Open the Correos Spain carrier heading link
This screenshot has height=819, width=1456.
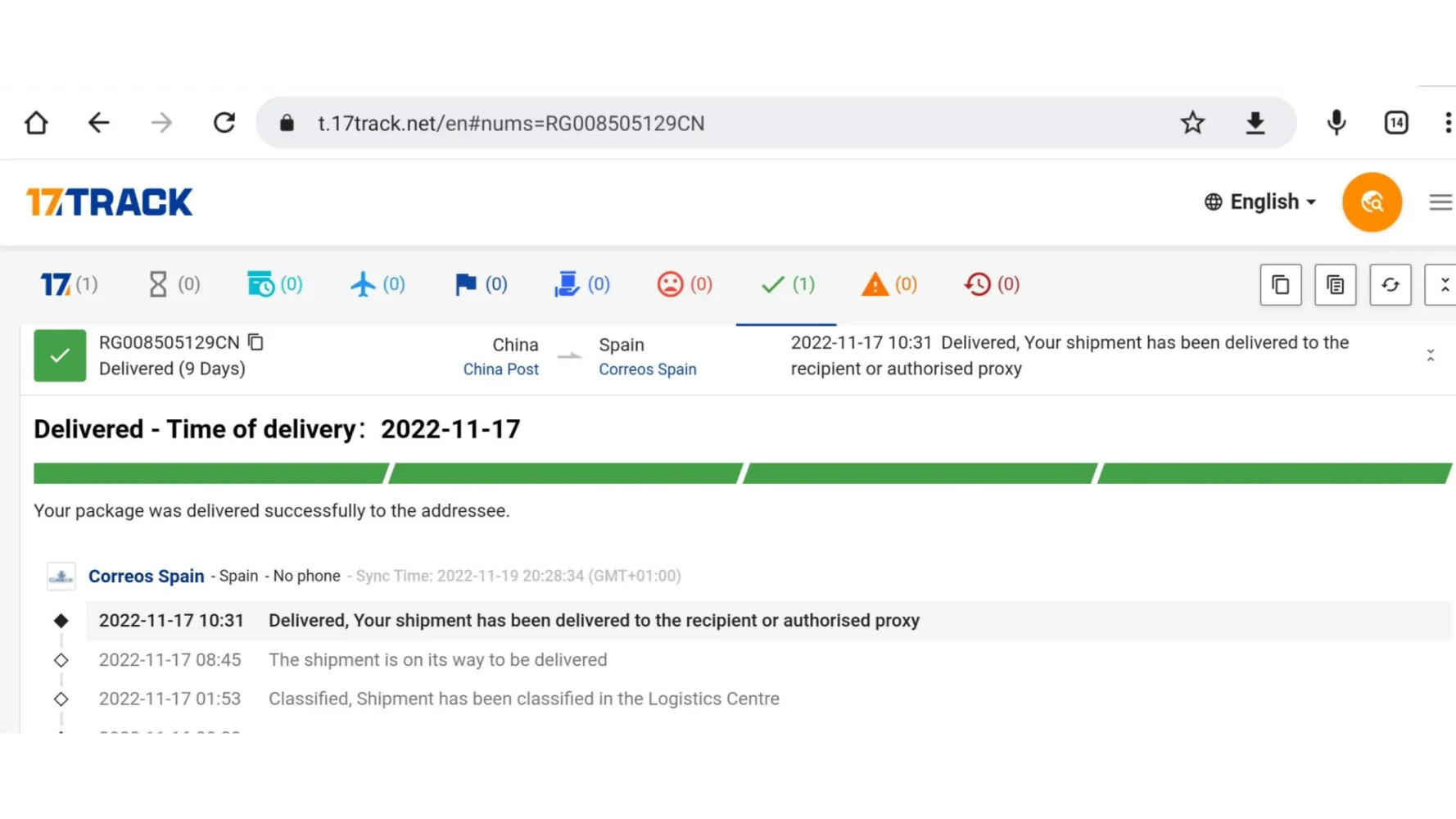147,577
